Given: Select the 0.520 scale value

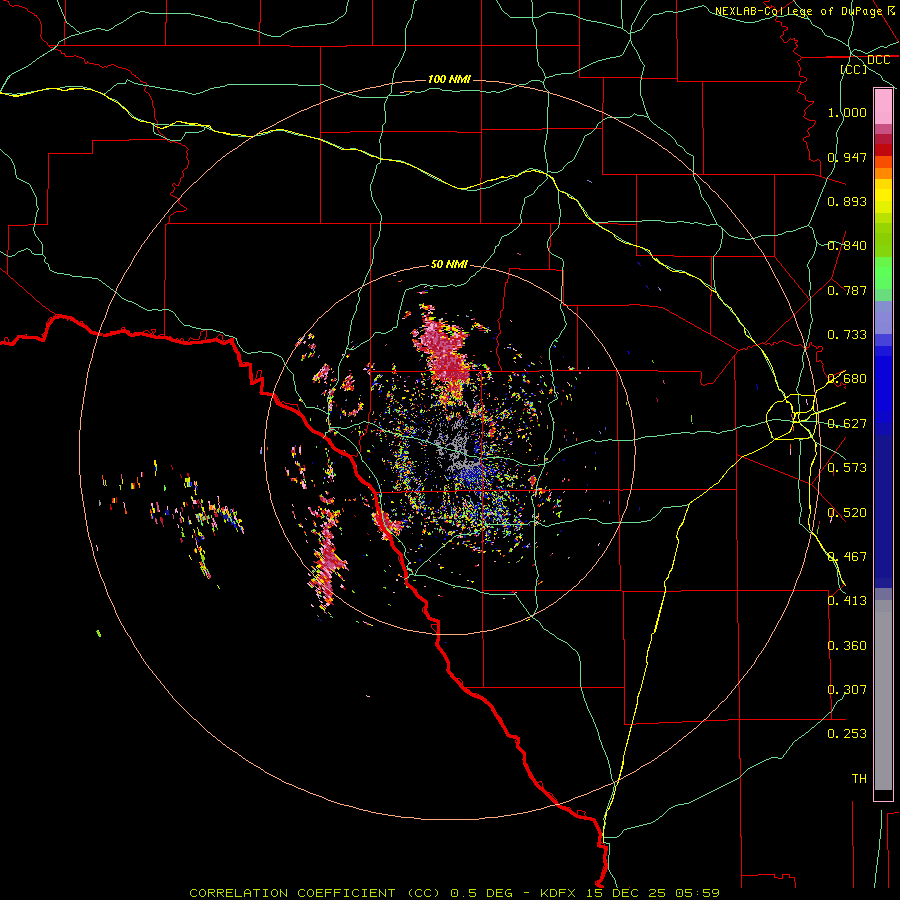Looking at the screenshot, I should (x=847, y=513).
